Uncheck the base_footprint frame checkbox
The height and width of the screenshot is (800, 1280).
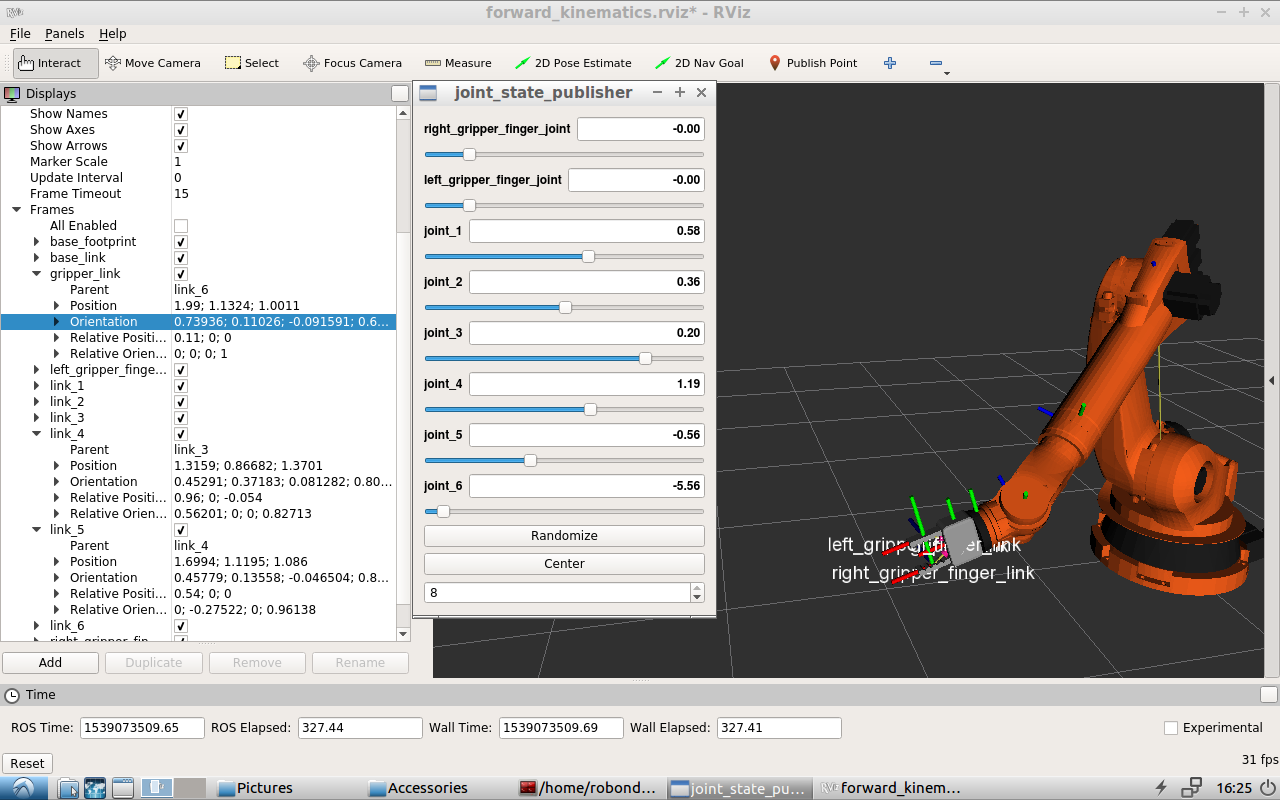pyautogui.click(x=181, y=242)
